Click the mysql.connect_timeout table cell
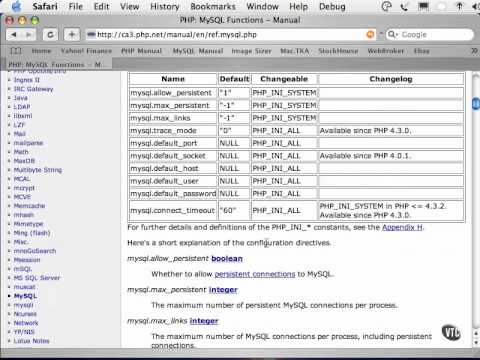 click(x=173, y=211)
